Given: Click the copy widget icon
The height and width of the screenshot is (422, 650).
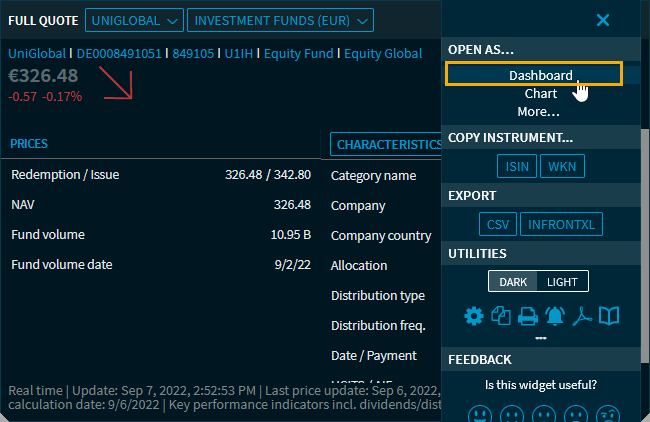Looking at the screenshot, I should click(501, 317).
